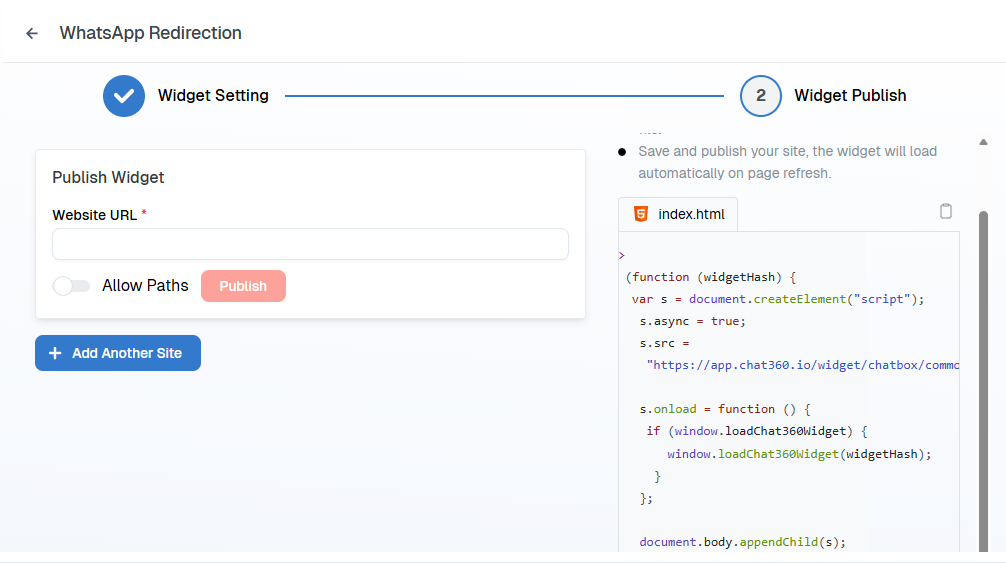1006x563 pixels.
Task: Click the chat360 widget URL string in code
Action: pos(803,365)
